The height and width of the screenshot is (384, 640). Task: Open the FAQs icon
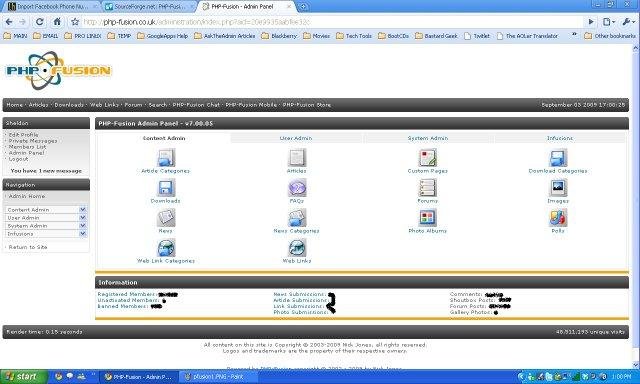pos(297,188)
